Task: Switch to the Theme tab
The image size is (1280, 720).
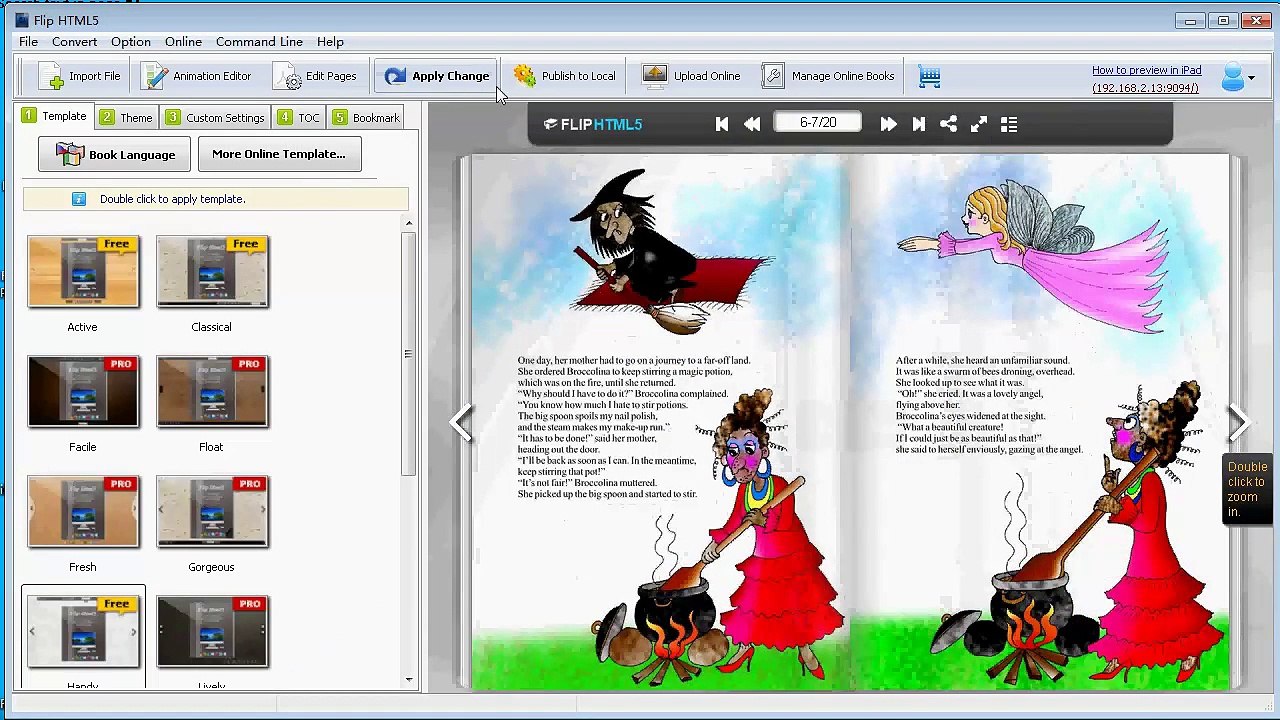Action: tap(126, 118)
